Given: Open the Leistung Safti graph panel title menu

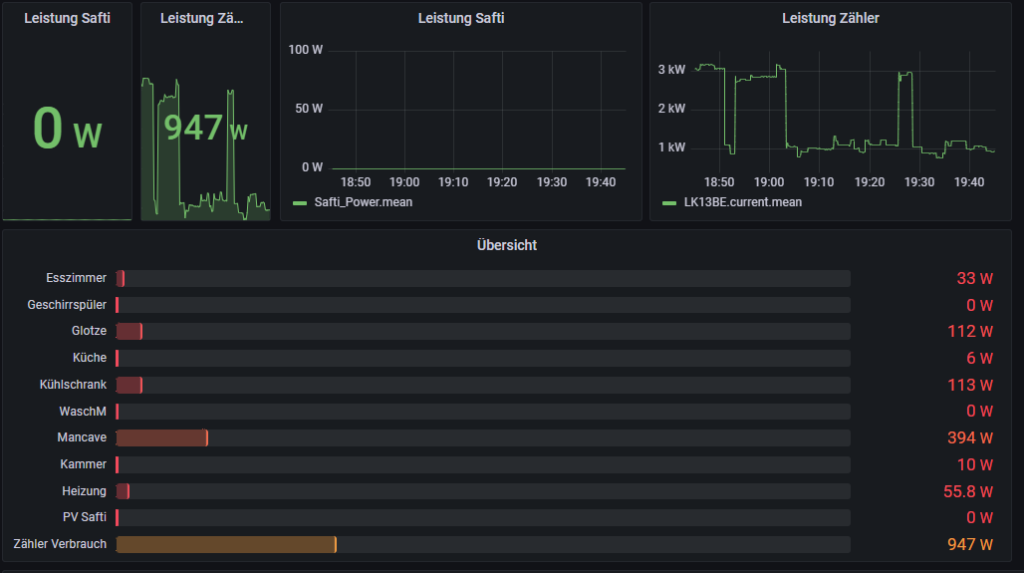Looking at the screenshot, I should tap(460, 17).
